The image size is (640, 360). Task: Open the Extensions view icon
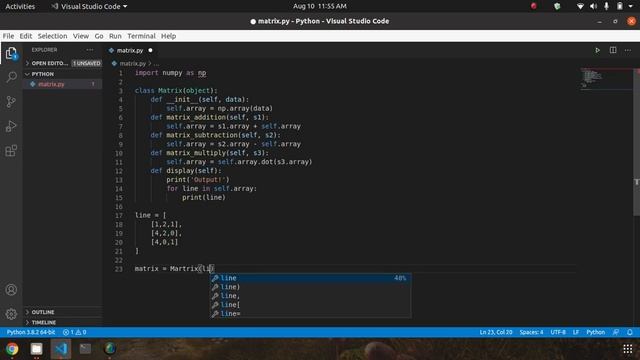coord(11,151)
